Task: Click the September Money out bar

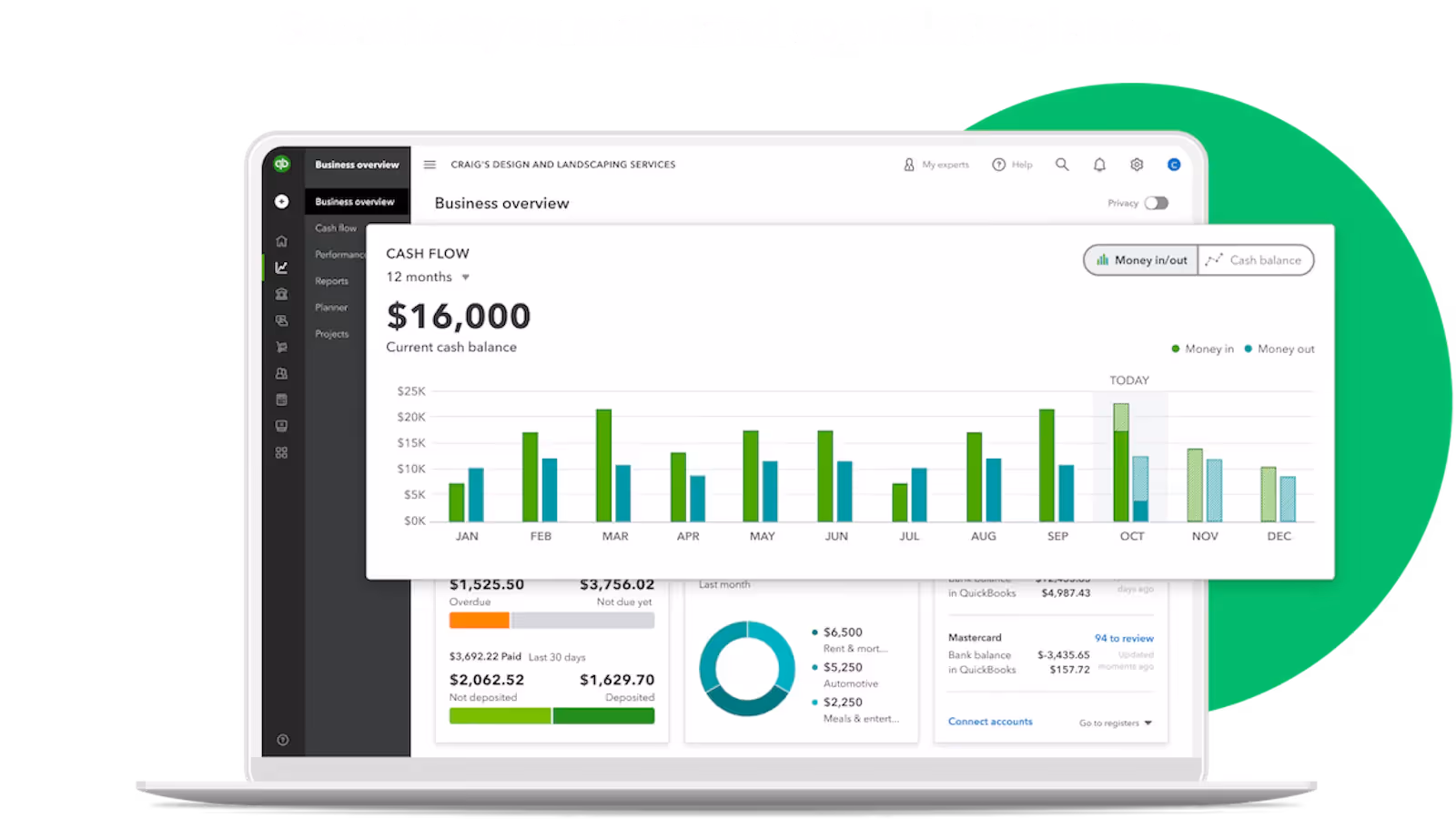Action: (x=1067, y=493)
